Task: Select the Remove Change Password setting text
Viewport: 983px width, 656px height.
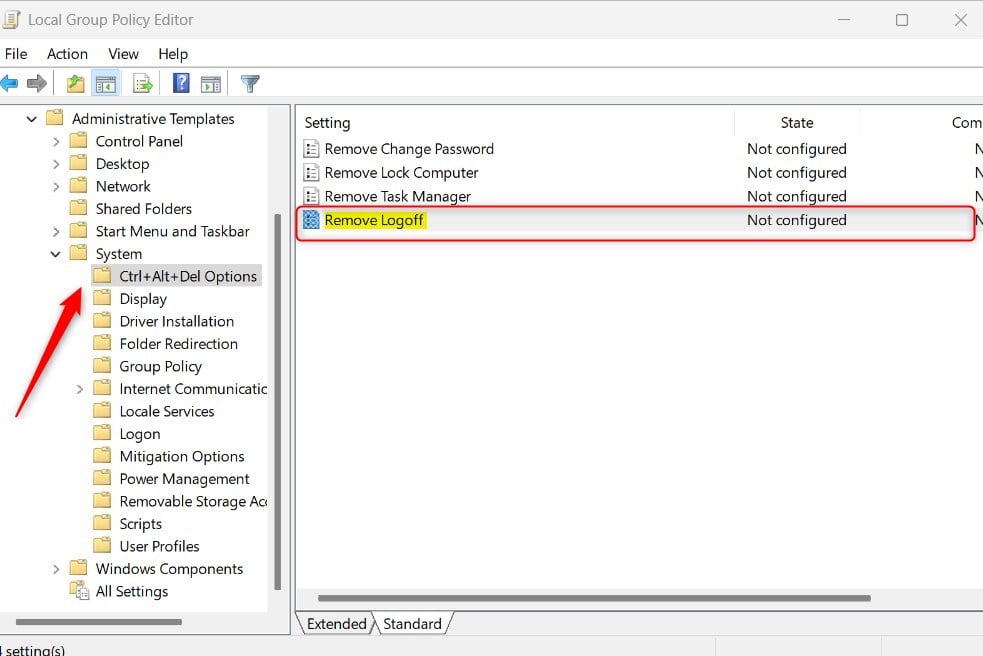Action: (x=409, y=149)
